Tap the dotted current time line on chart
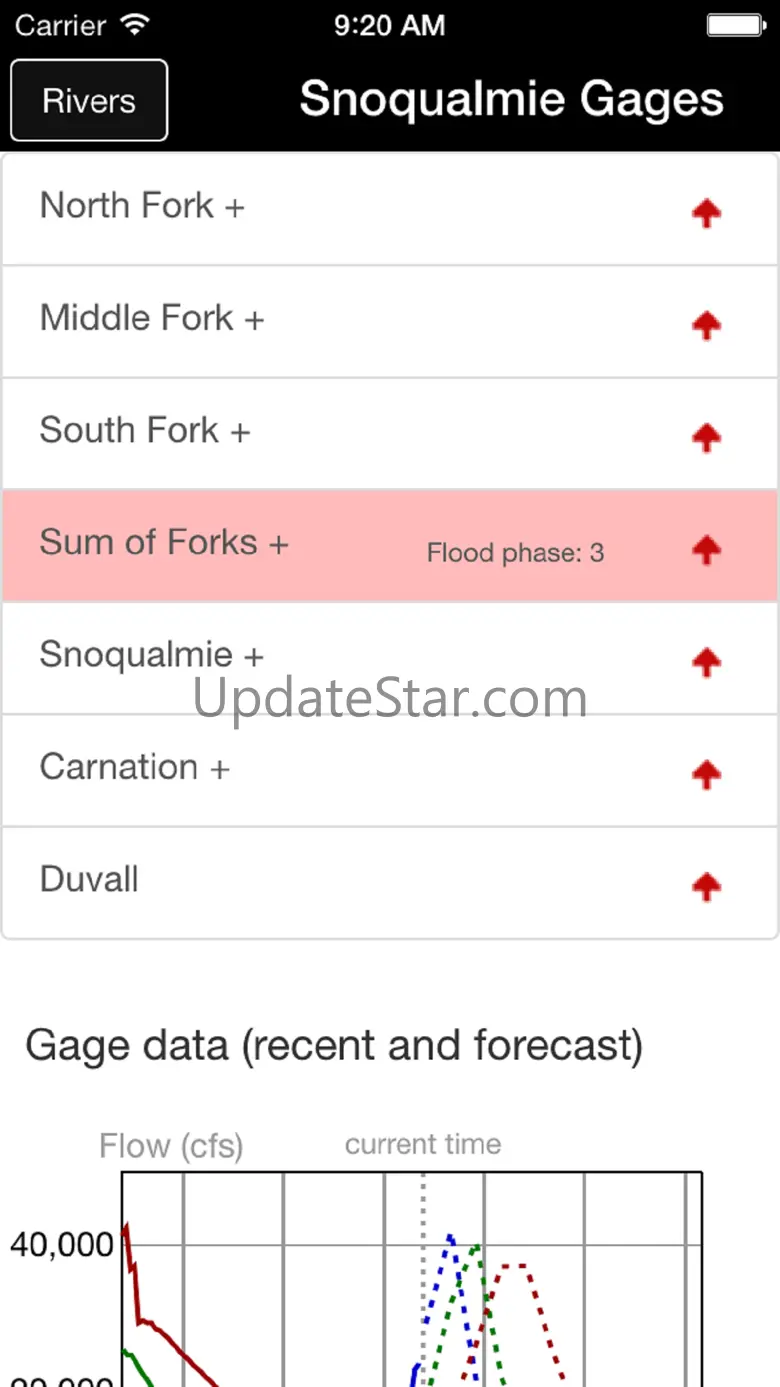This screenshot has width=780, height=1387. pos(423,1280)
